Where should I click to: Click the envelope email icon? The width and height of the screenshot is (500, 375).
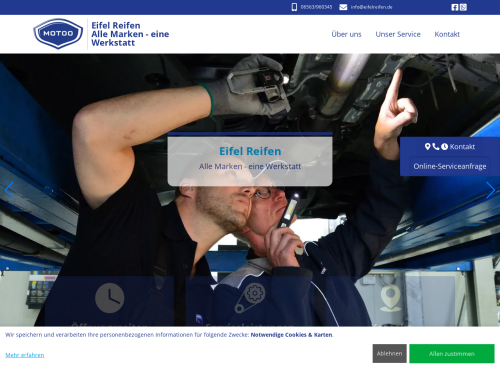(x=343, y=7)
